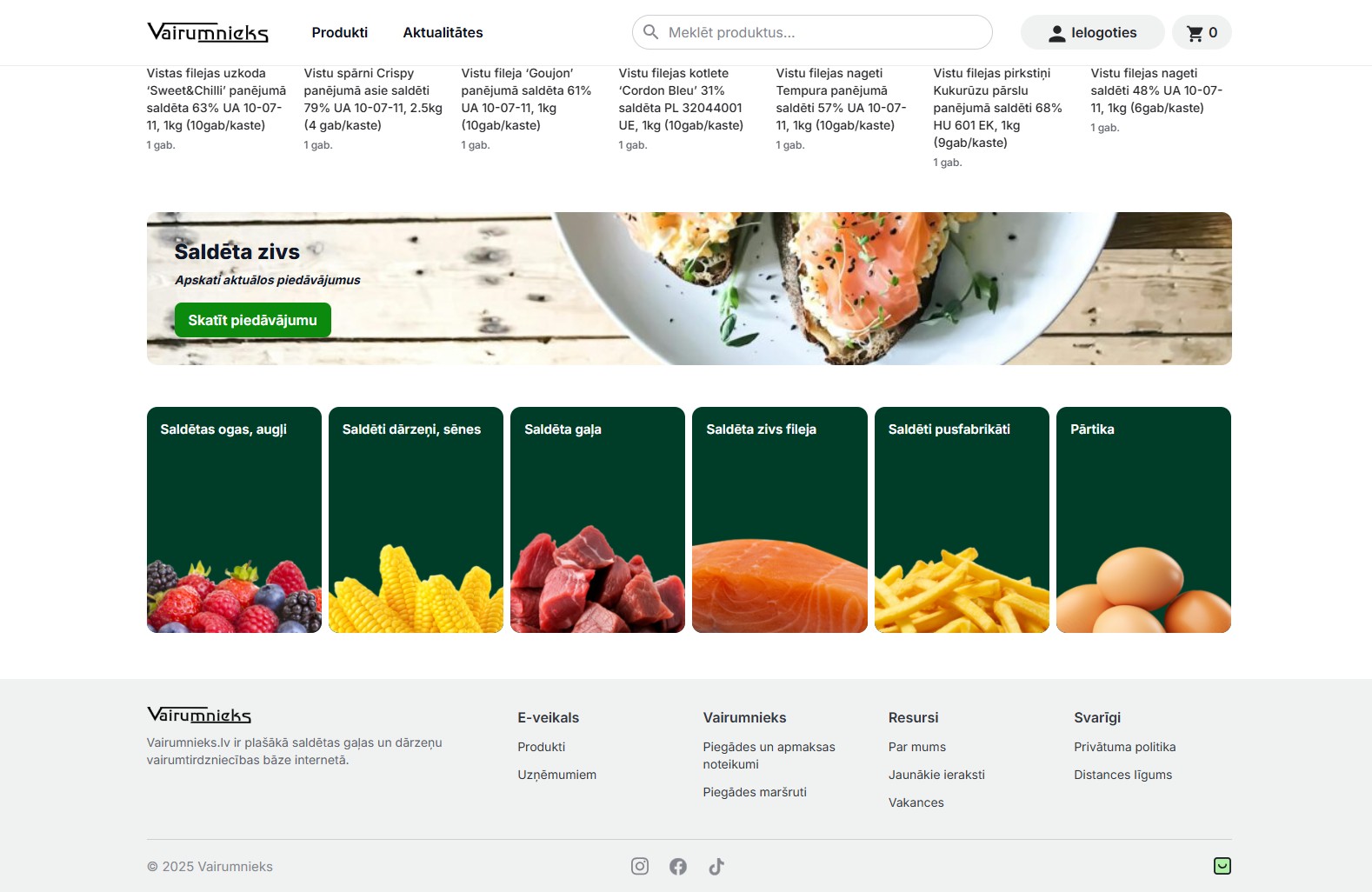Open the Aktualitātes menu item
Screen dimensions: 1372x892
tap(443, 32)
